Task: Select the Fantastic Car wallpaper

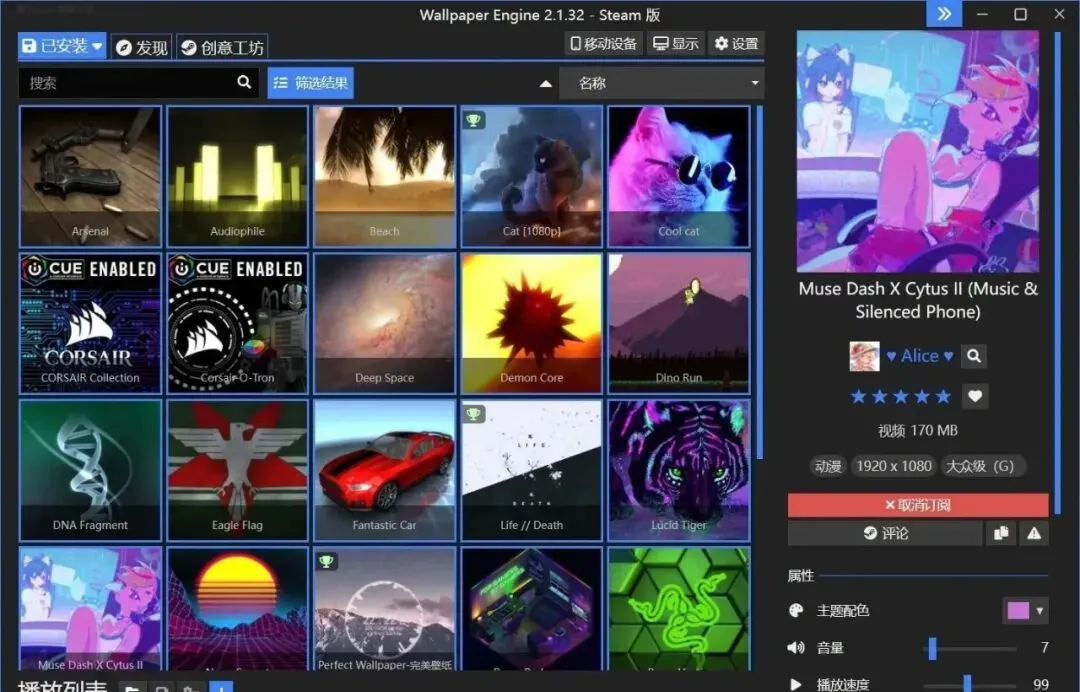Action: point(384,470)
